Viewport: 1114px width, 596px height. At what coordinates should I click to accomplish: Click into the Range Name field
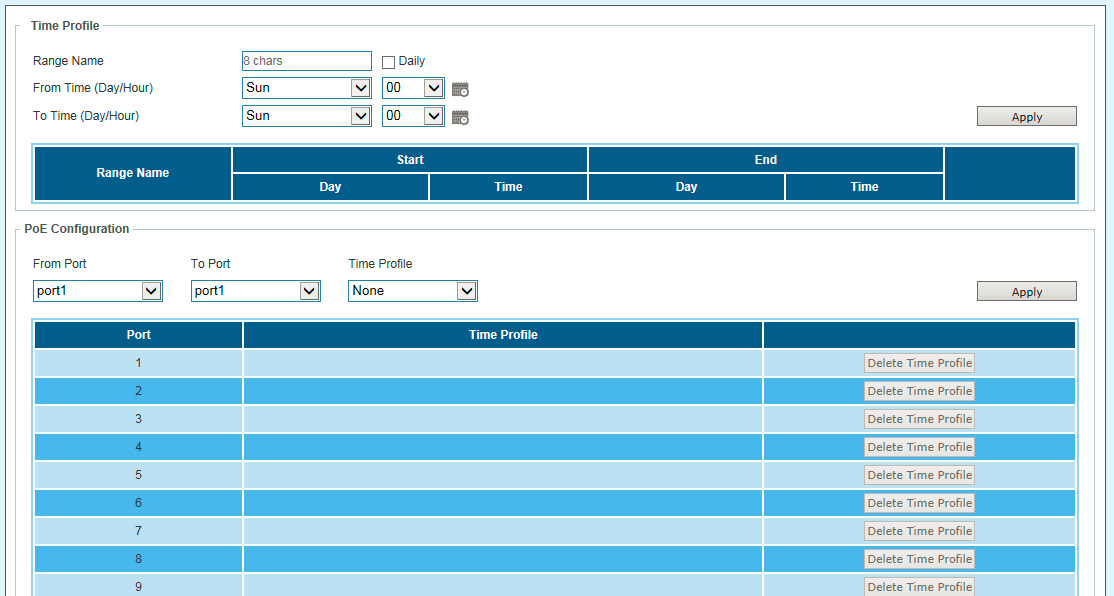(x=306, y=61)
